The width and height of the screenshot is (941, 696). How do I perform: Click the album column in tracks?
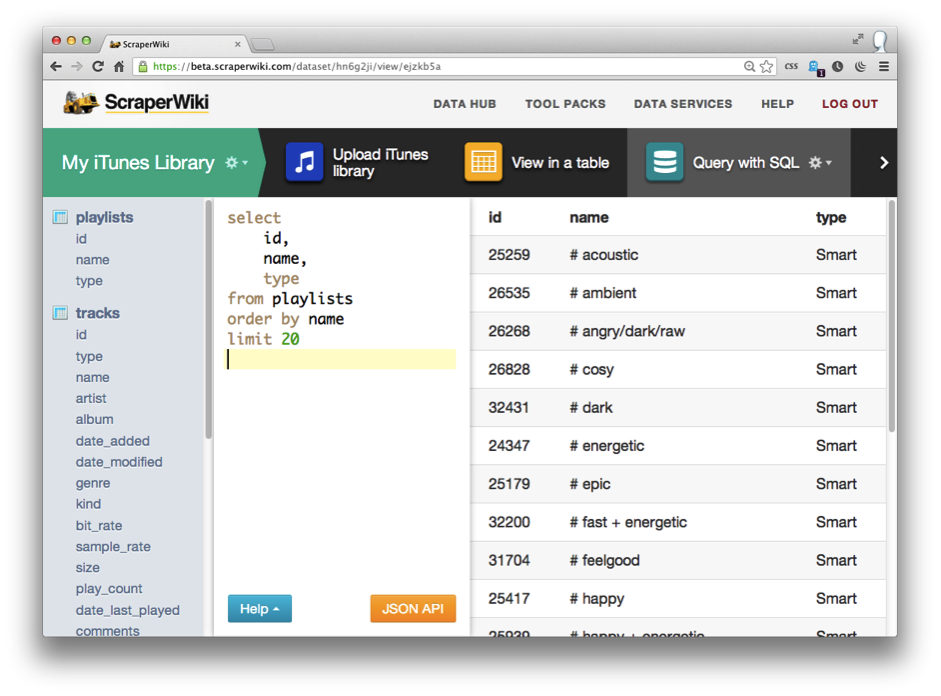click(x=94, y=419)
